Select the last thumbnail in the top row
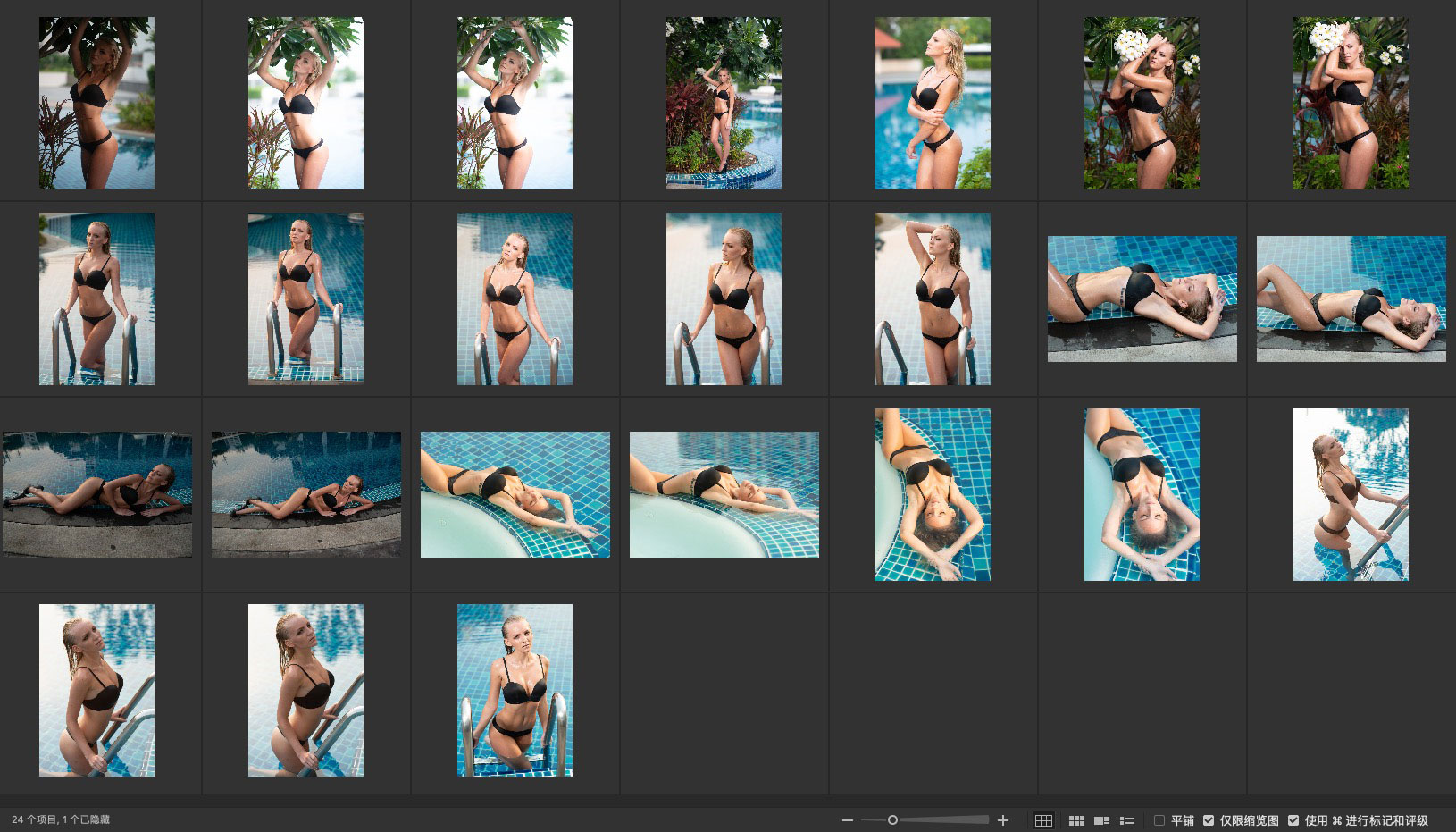 tap(1351, 103)
